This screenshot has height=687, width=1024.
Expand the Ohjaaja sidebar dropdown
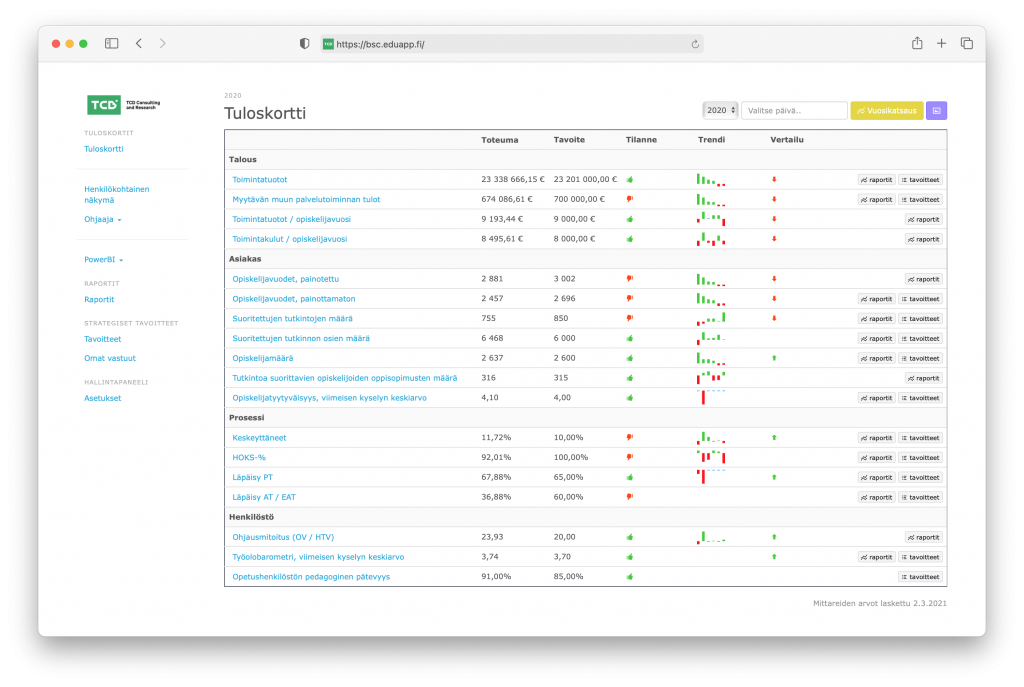(103, 219)
